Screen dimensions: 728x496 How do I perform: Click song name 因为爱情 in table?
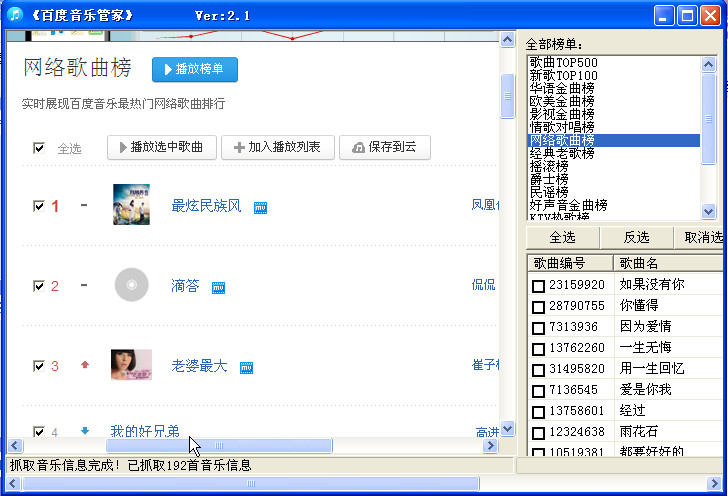pos(645,326)
